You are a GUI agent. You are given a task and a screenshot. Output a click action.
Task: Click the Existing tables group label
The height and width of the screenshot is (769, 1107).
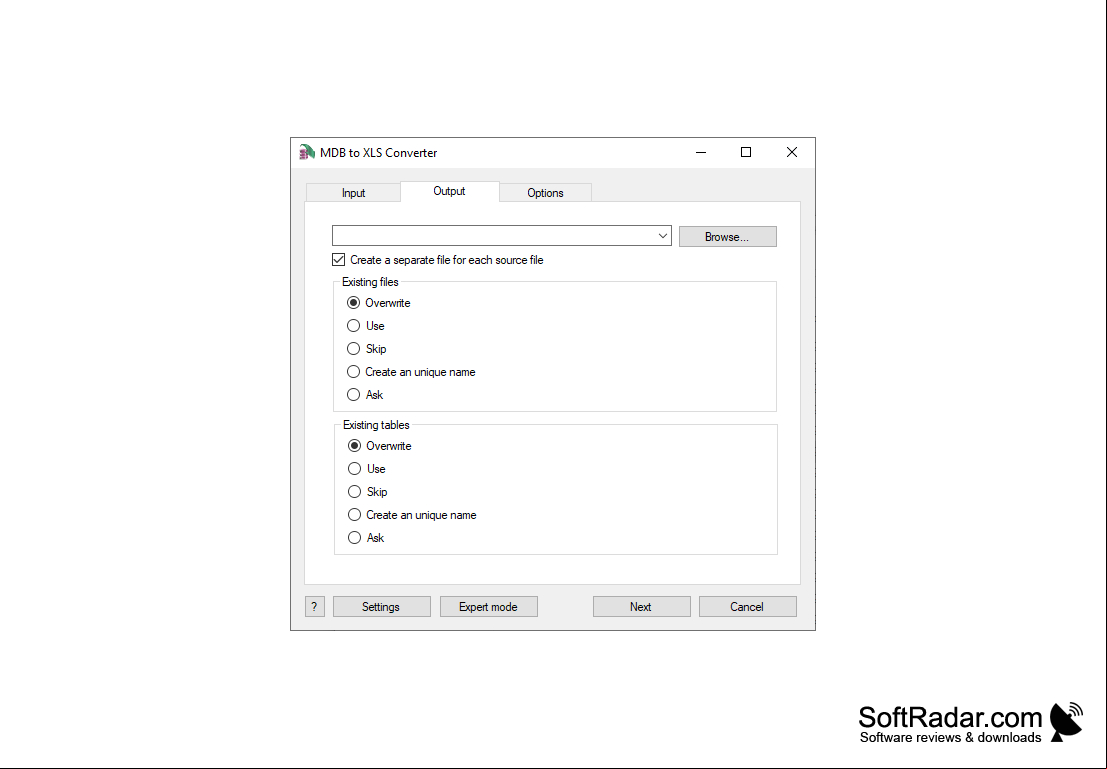[376, 425]
